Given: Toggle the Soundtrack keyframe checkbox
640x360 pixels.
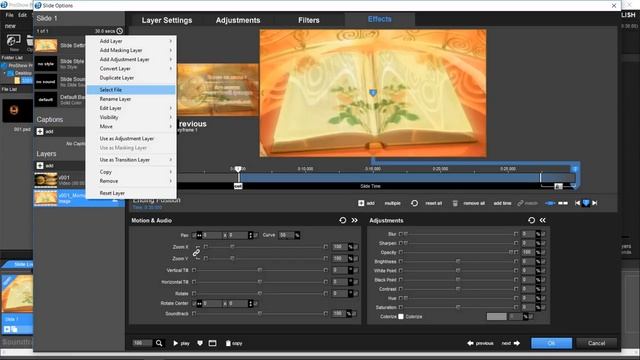Looking at the screenshot, I should pyautogui.click(x=194, y=313).
